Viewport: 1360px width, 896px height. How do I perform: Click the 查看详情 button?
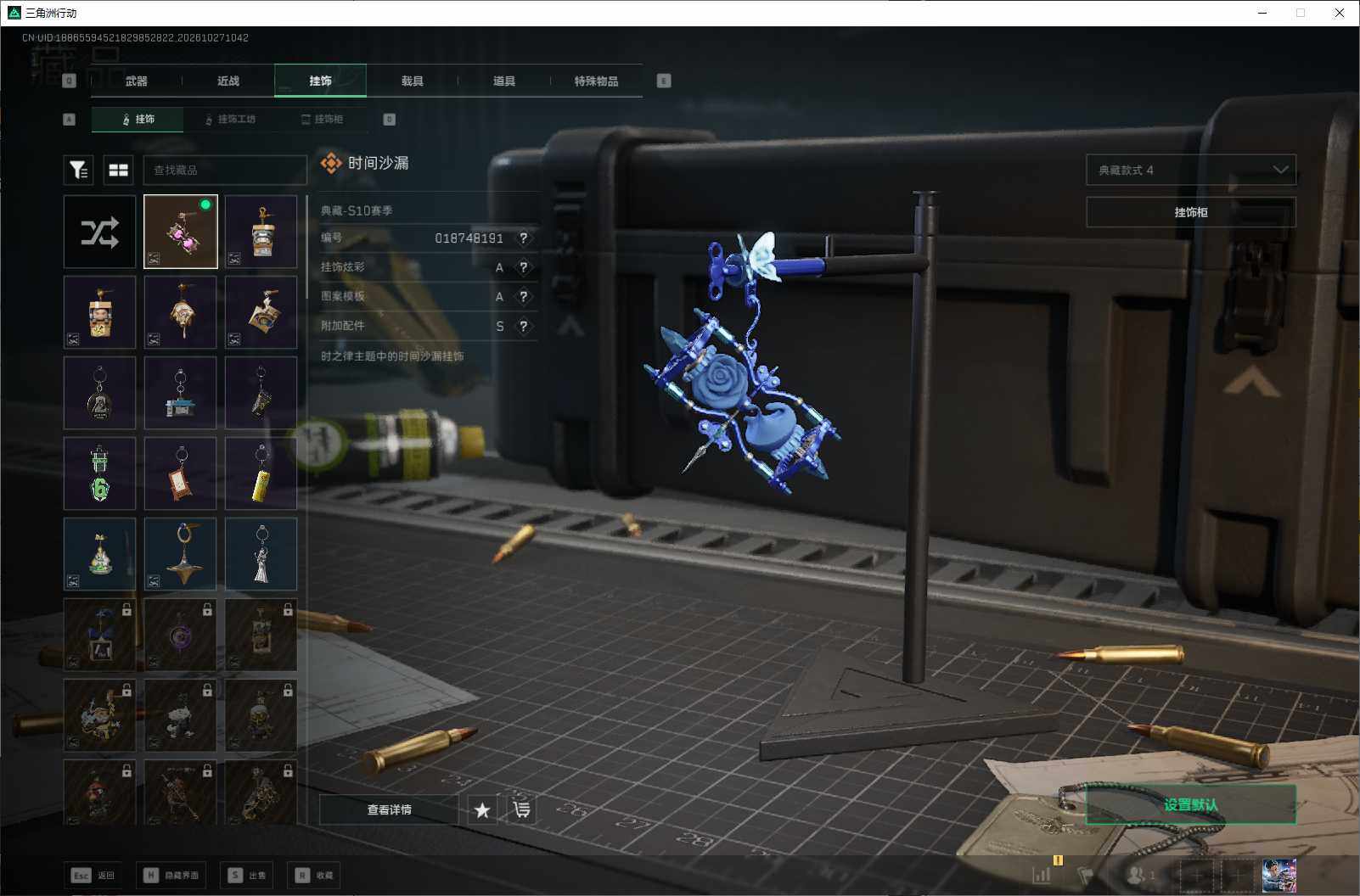(x=389, y=810)
